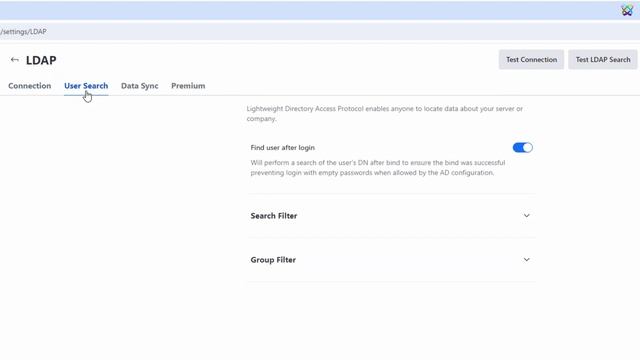This screenshot has height=360, width=640.
Task: Click the LDAP page title
Action: coord(41,60)
